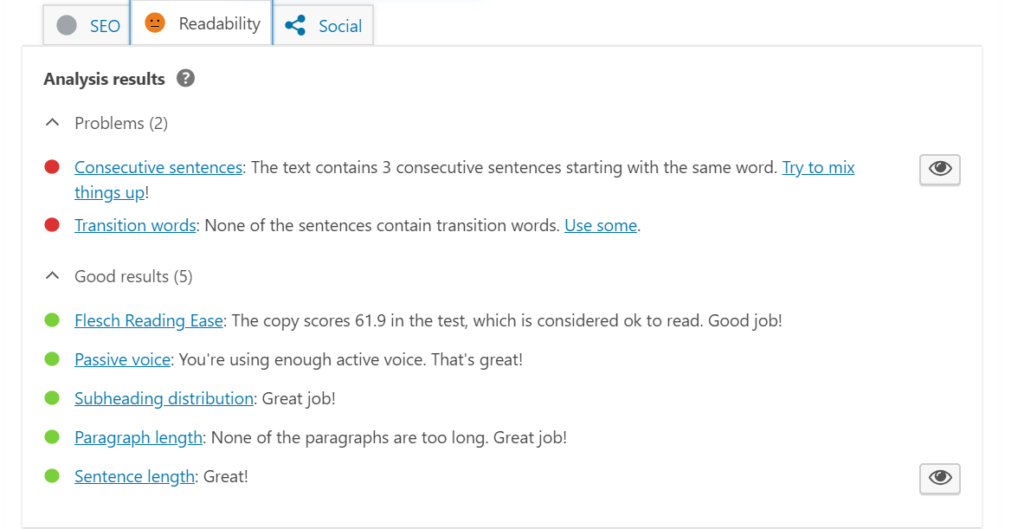Click red bullet beside Consecutive sentences
The image size is (1024, 529).
pos(52,167)
